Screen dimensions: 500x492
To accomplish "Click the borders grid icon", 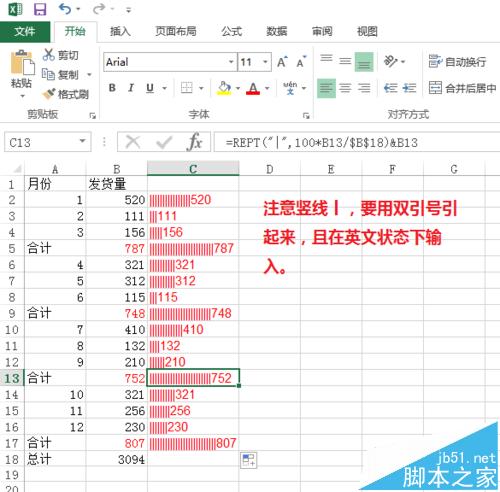I will coord(187,88).
